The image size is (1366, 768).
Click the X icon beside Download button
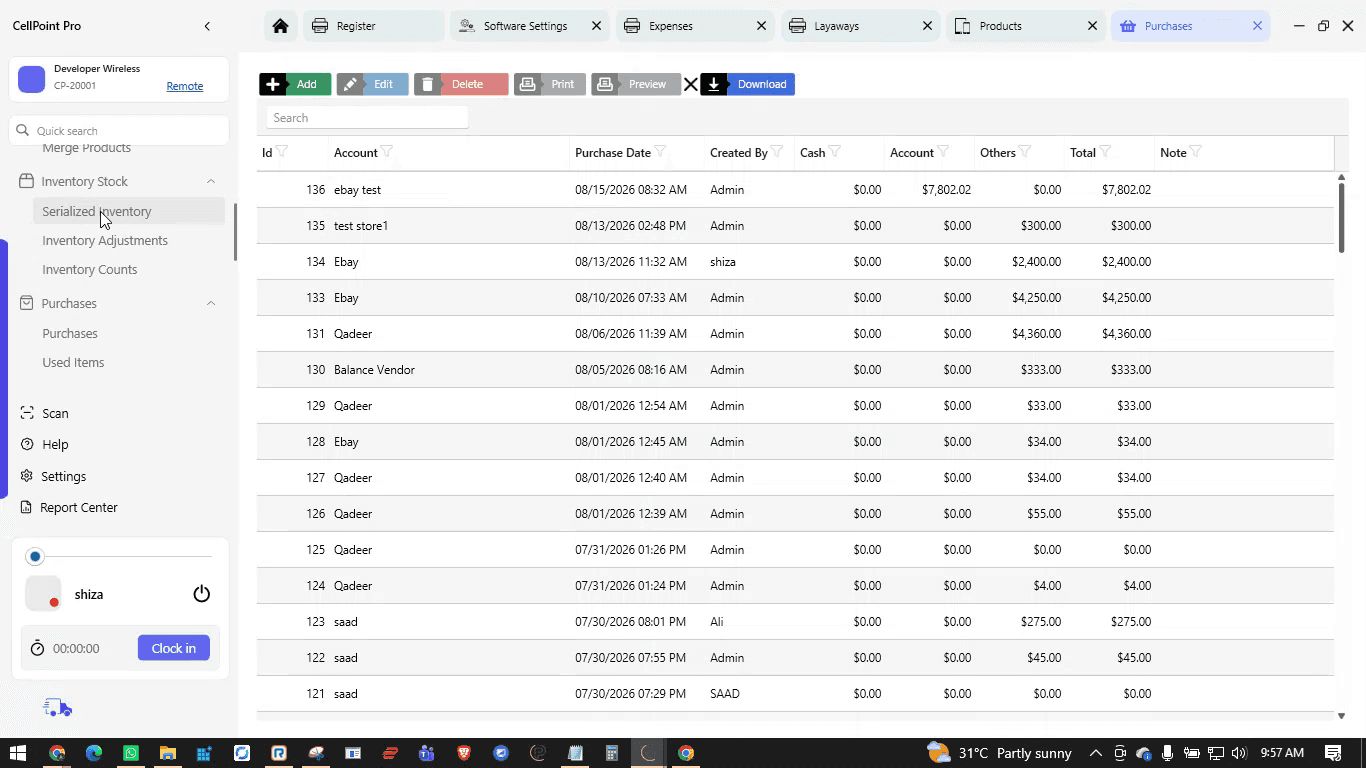(690, 85)
